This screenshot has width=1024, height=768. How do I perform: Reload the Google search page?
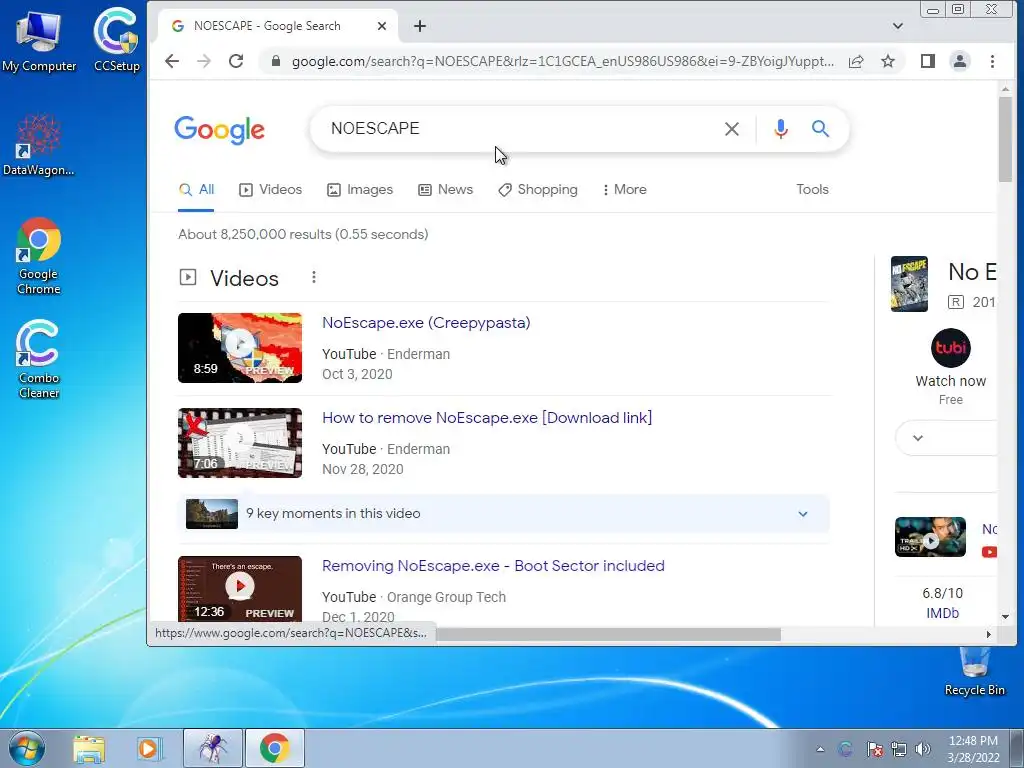tap(236, 61)
